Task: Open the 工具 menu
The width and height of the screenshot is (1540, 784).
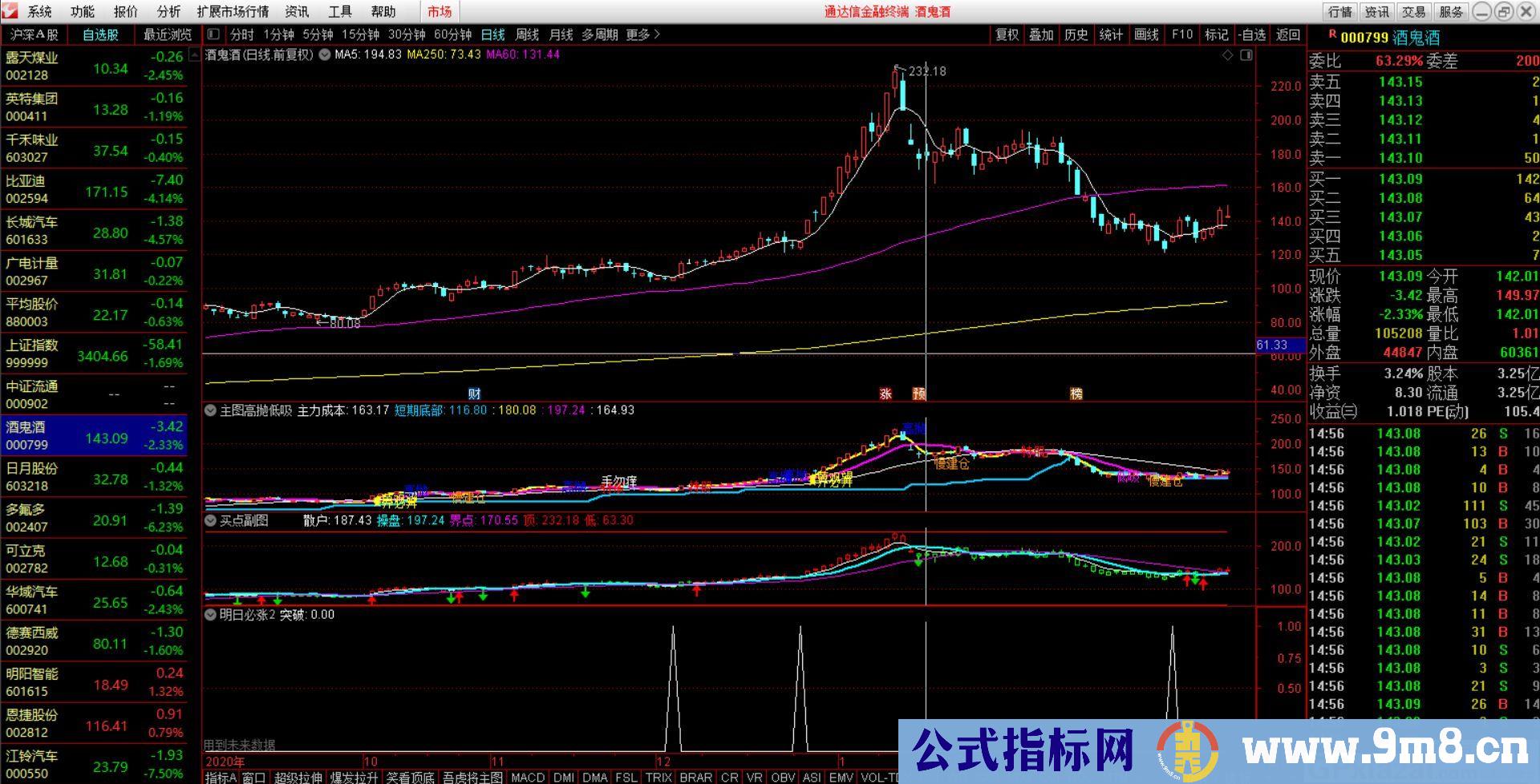Action: click(x=340, y=11)
